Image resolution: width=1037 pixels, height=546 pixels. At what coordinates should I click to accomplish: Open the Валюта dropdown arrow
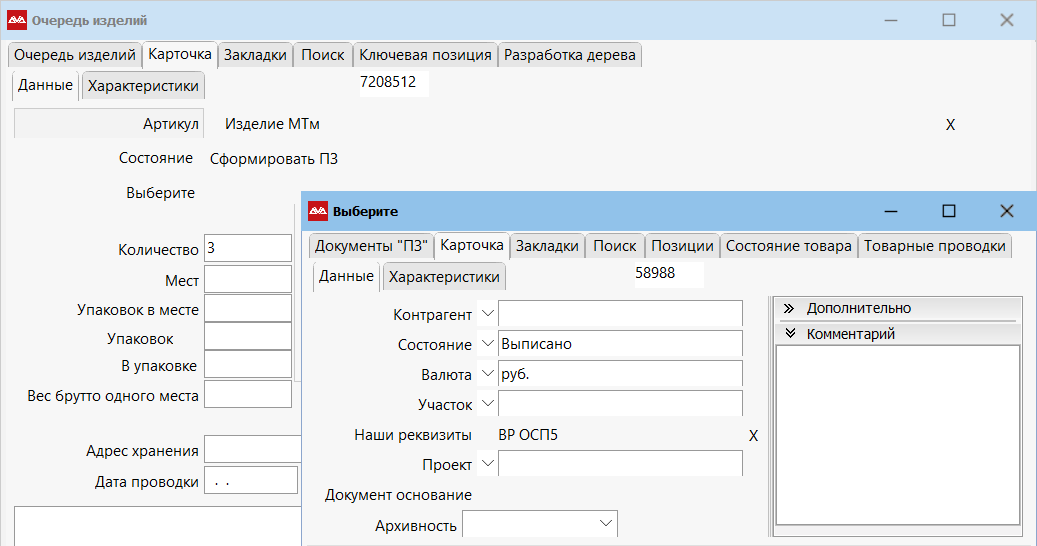(x=487, y=374)
